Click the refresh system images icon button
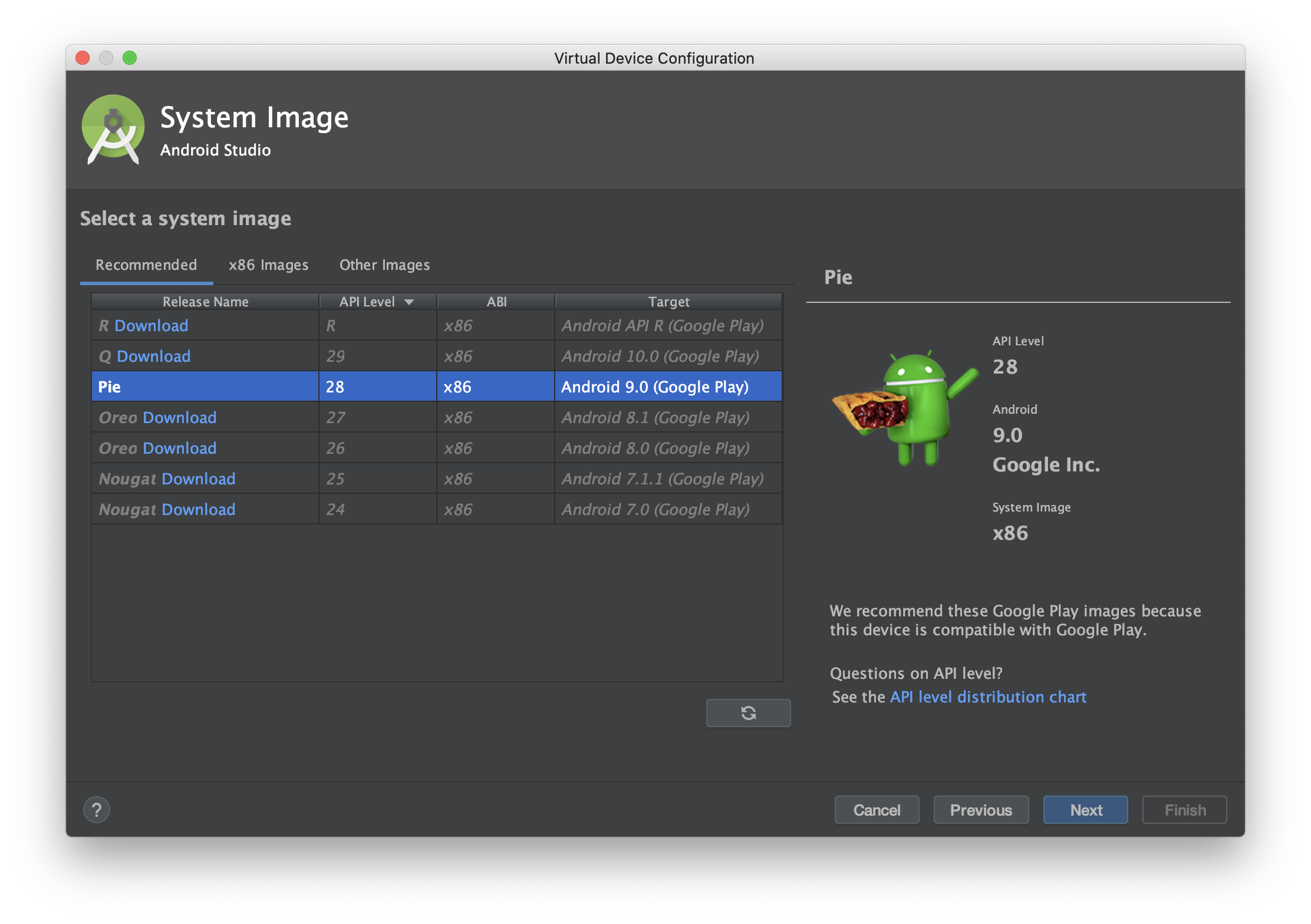 748,713
